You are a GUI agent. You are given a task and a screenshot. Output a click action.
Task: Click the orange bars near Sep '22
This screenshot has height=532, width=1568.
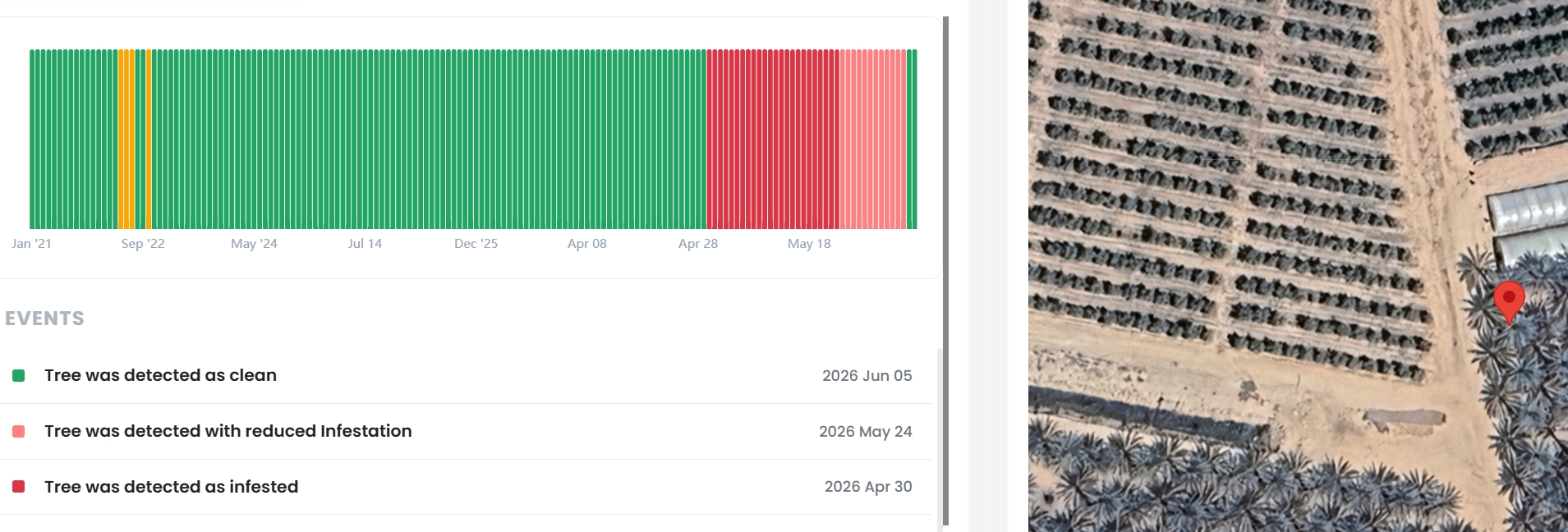point(126,139)
